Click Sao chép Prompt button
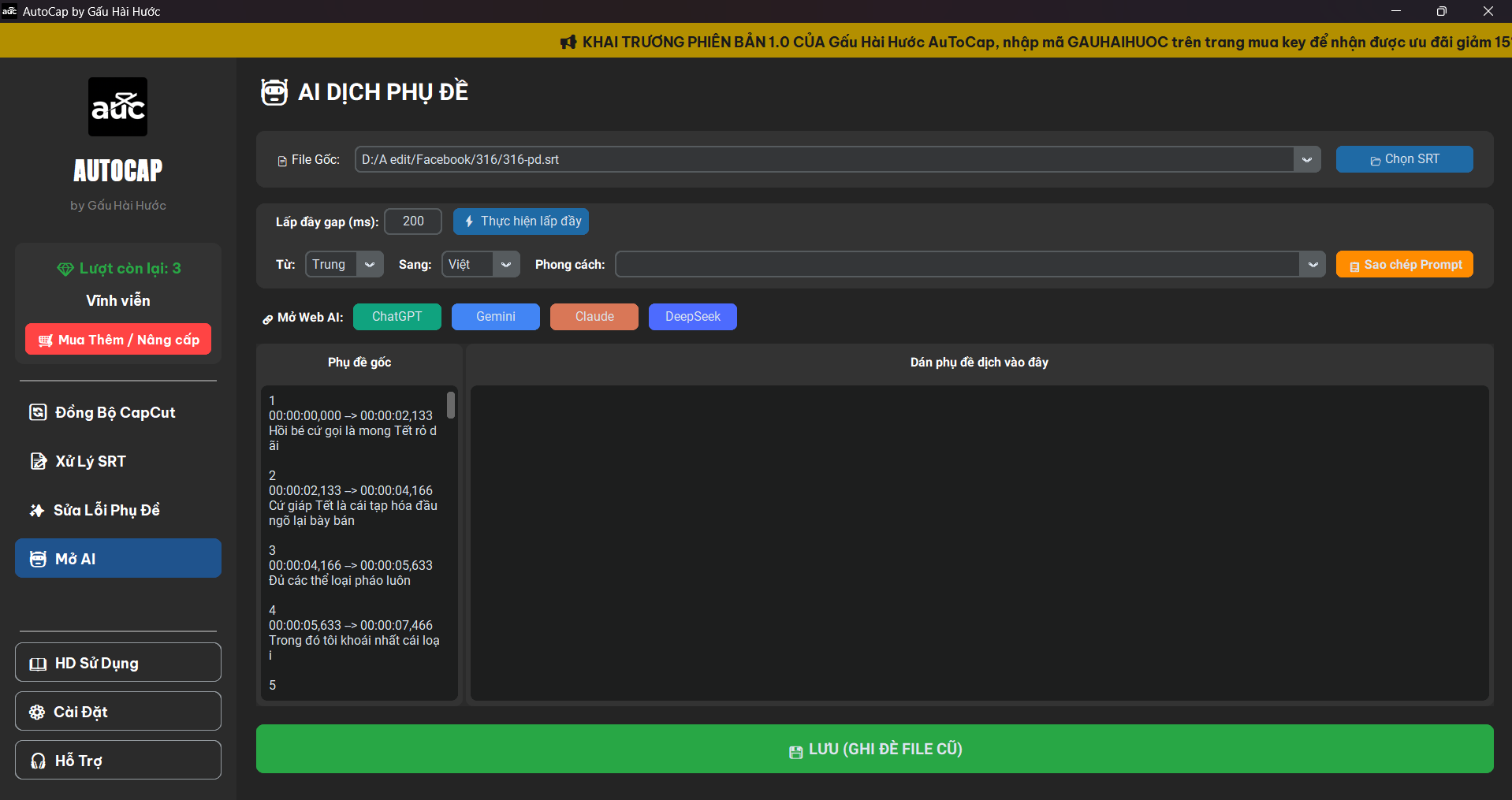The image size is (1512, 800). (x=1404, y=264)
